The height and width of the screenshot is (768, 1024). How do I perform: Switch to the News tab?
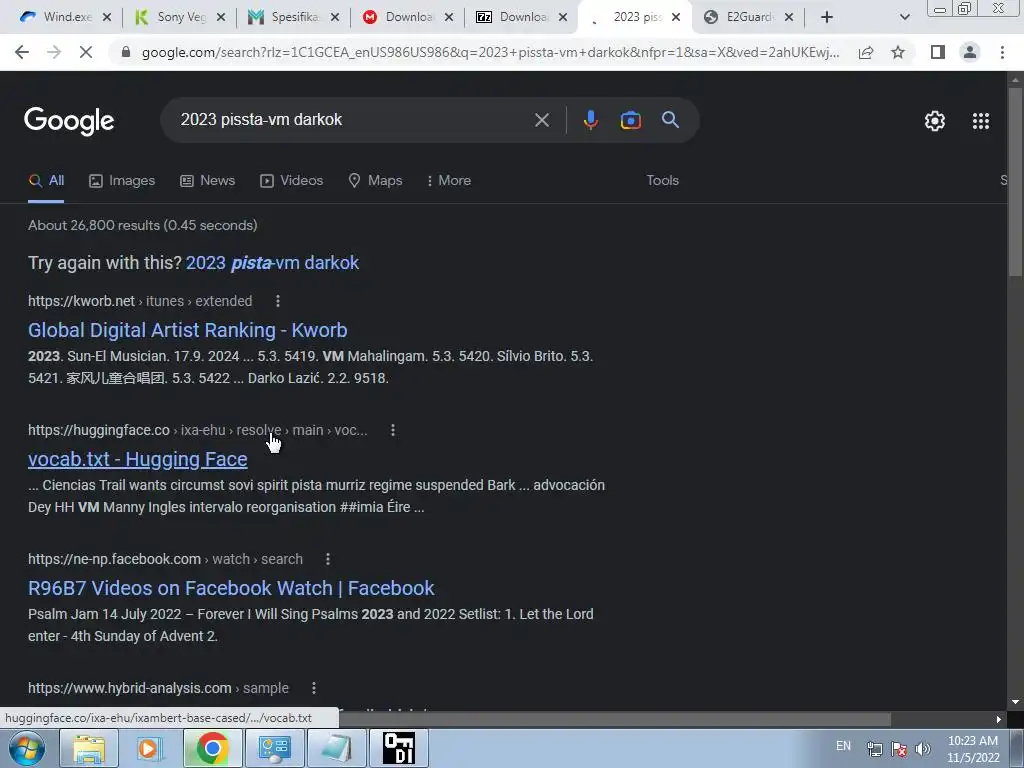[208, 181]
